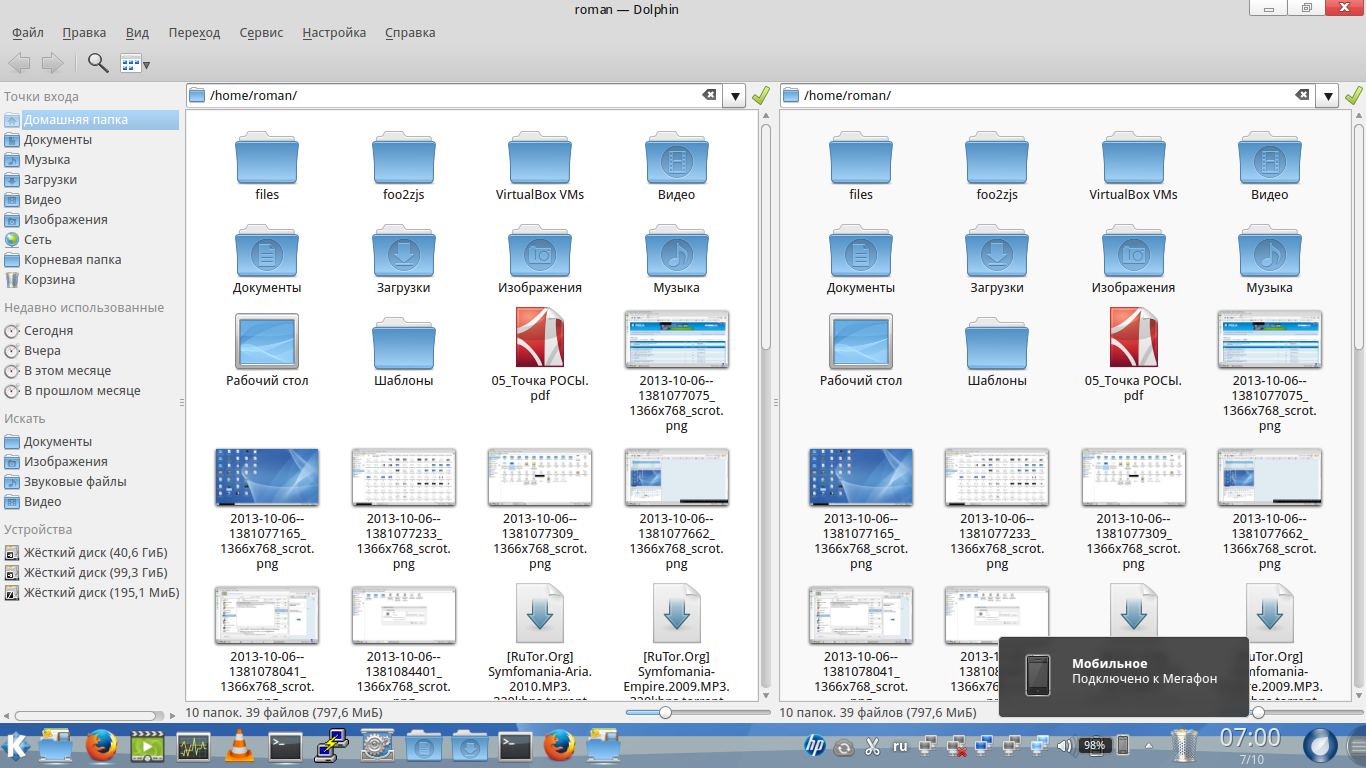Open the VLC cone icon in taskbar

(238, 745)
